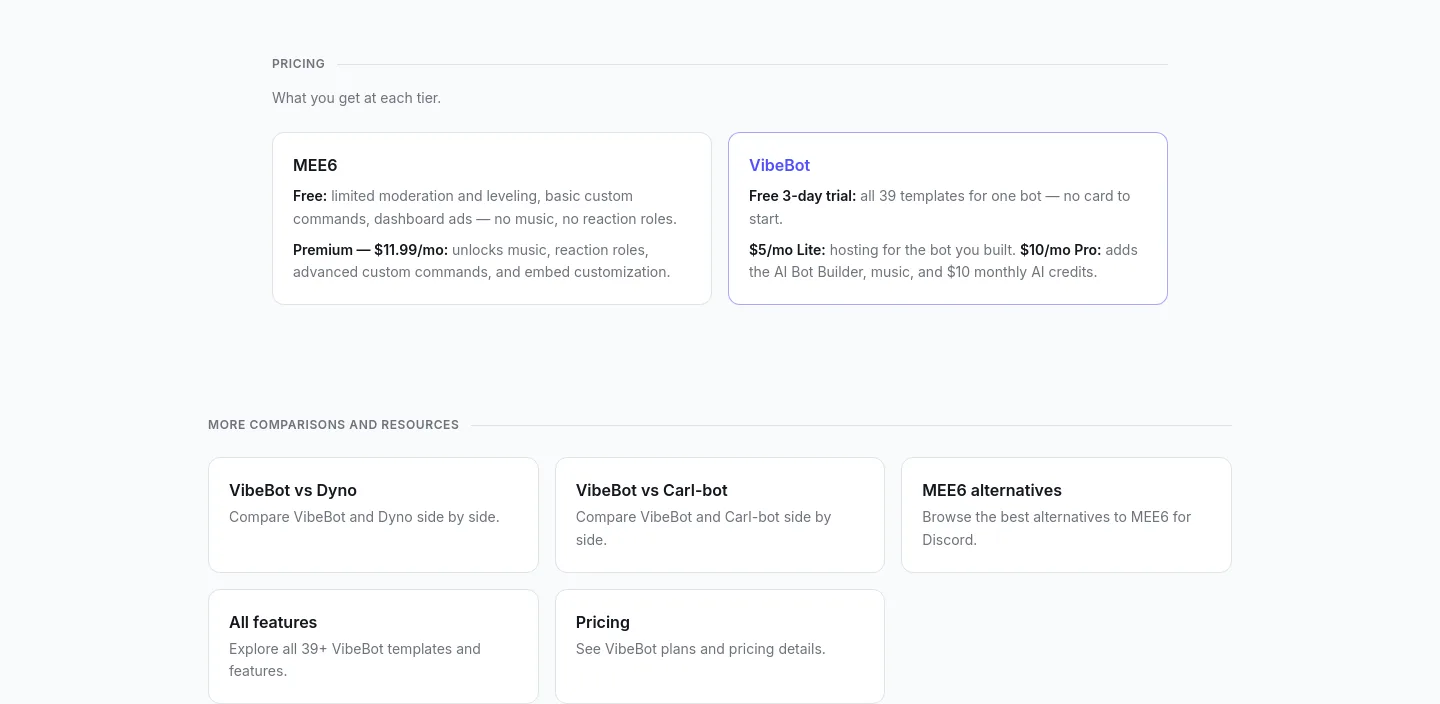1440x704 pixels.
Task: Click the "$10/mo Pro:" label
Action: click(x=1060, y=250)
